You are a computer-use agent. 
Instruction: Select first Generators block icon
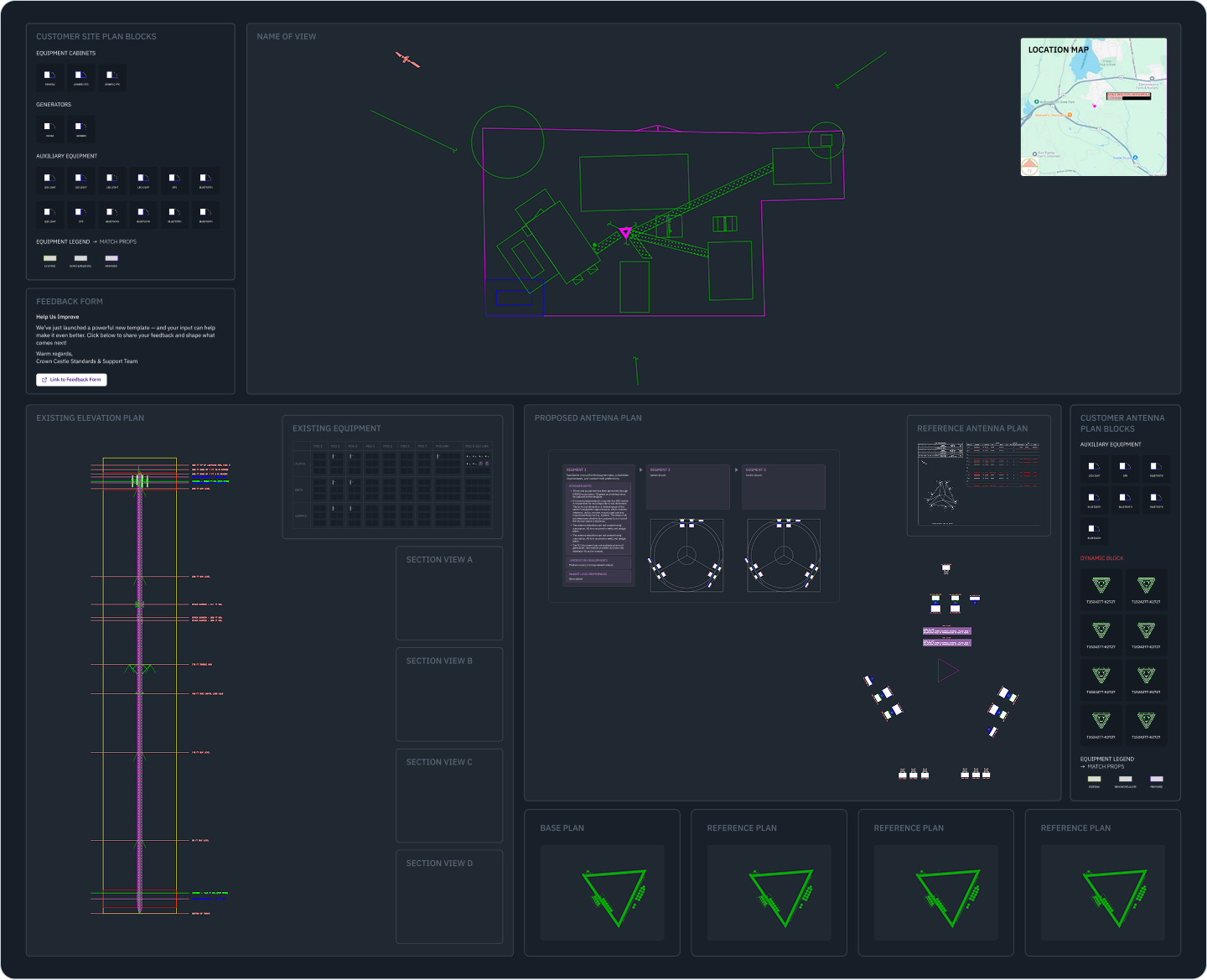point(49,128)
